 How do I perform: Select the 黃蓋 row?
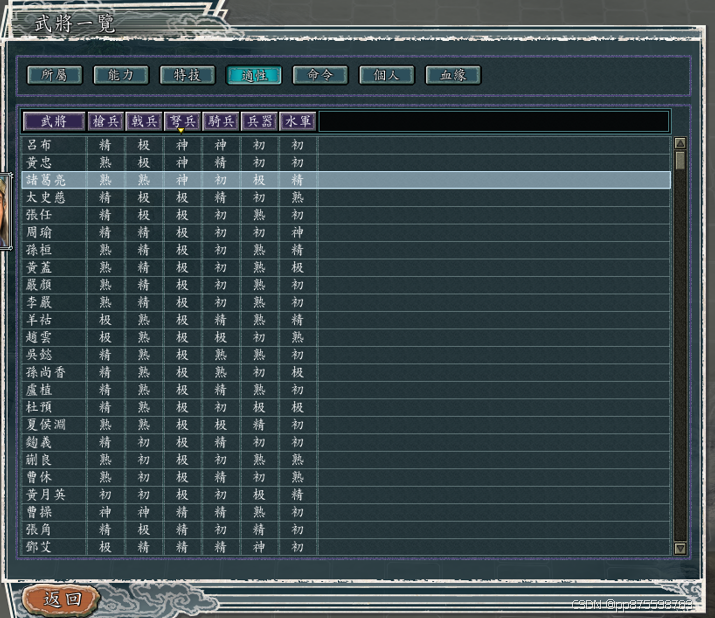click(346, 267)
